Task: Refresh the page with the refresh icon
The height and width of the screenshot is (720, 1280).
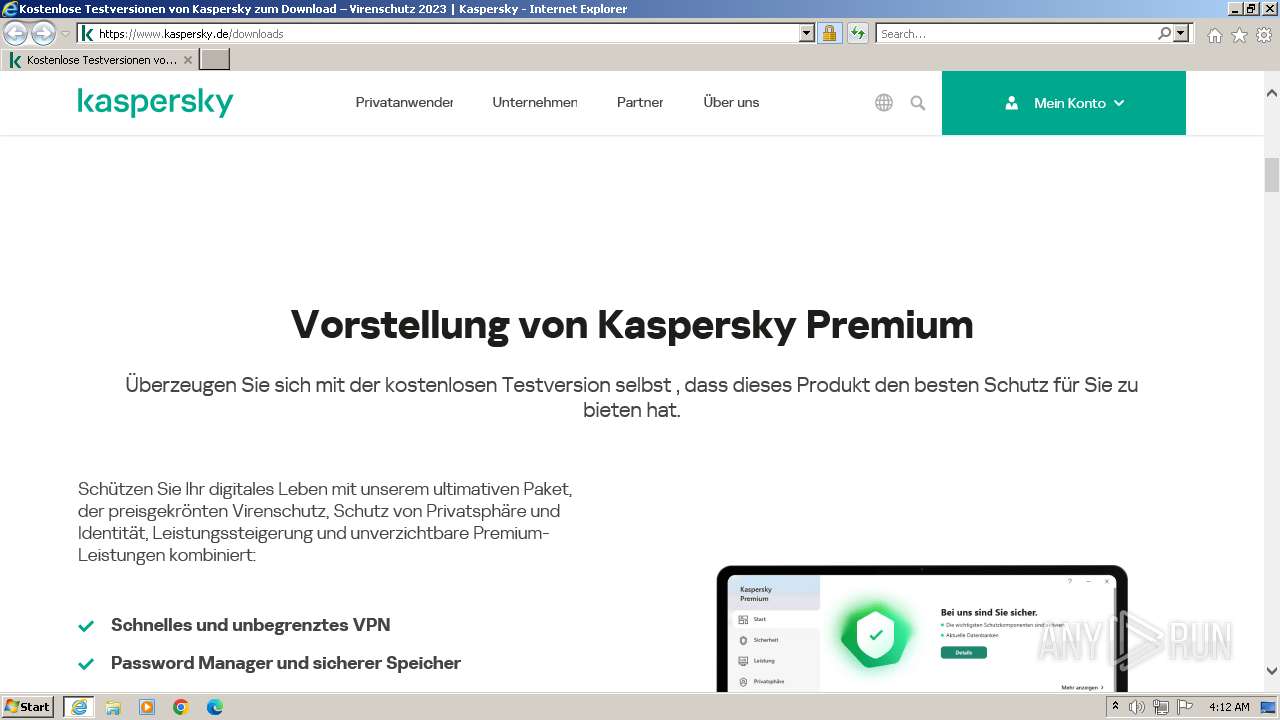Action: click(857, 33)
